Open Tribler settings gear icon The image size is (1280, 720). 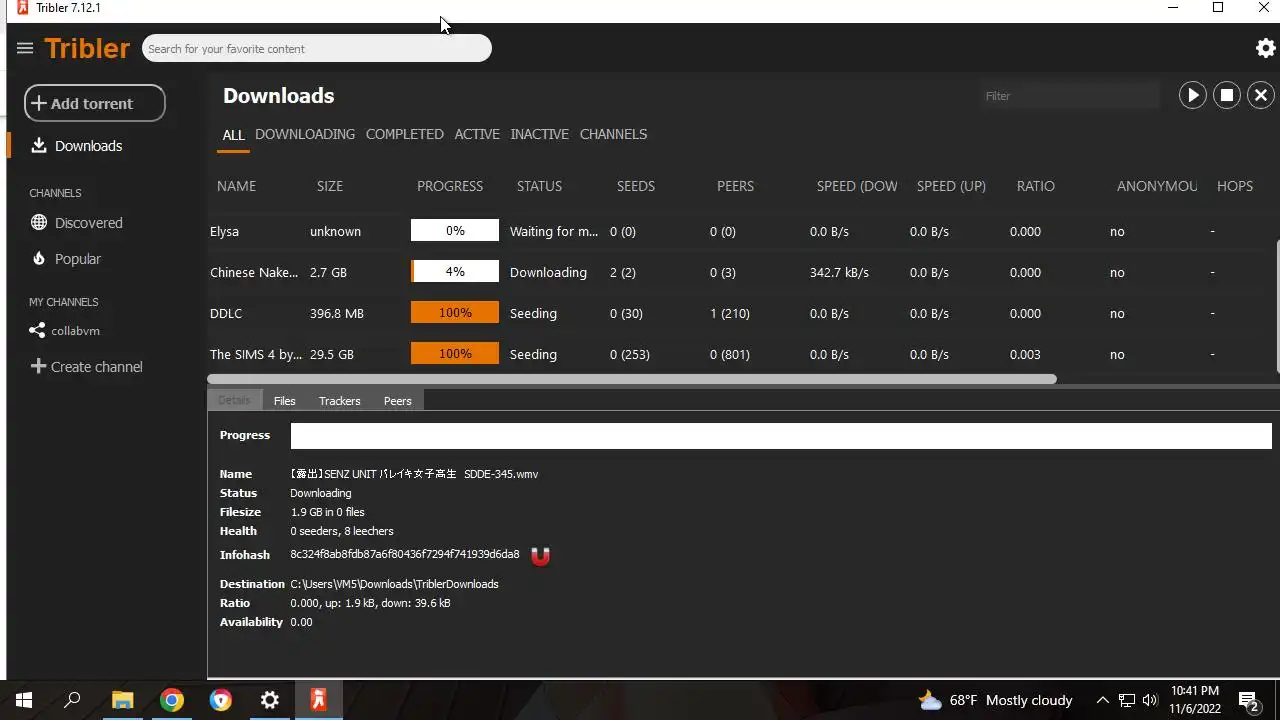click(x=1265, y=48)
